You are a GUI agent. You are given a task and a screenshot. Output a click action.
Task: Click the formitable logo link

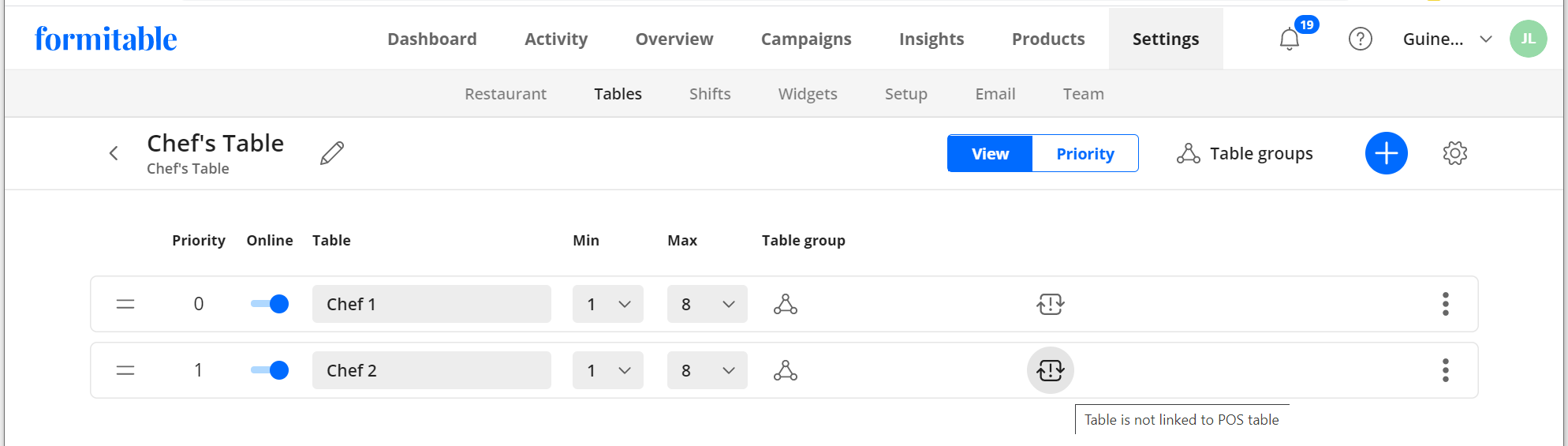coord(106,39)
